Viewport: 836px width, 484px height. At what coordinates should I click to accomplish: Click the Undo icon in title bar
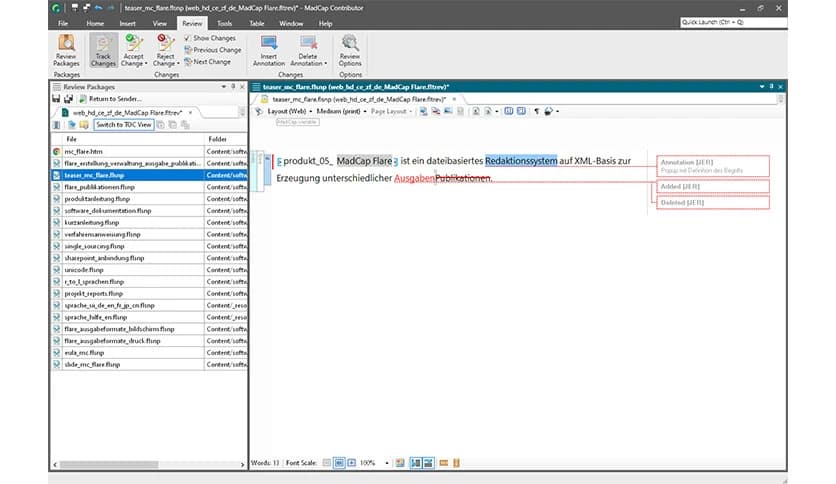point(99,7)
